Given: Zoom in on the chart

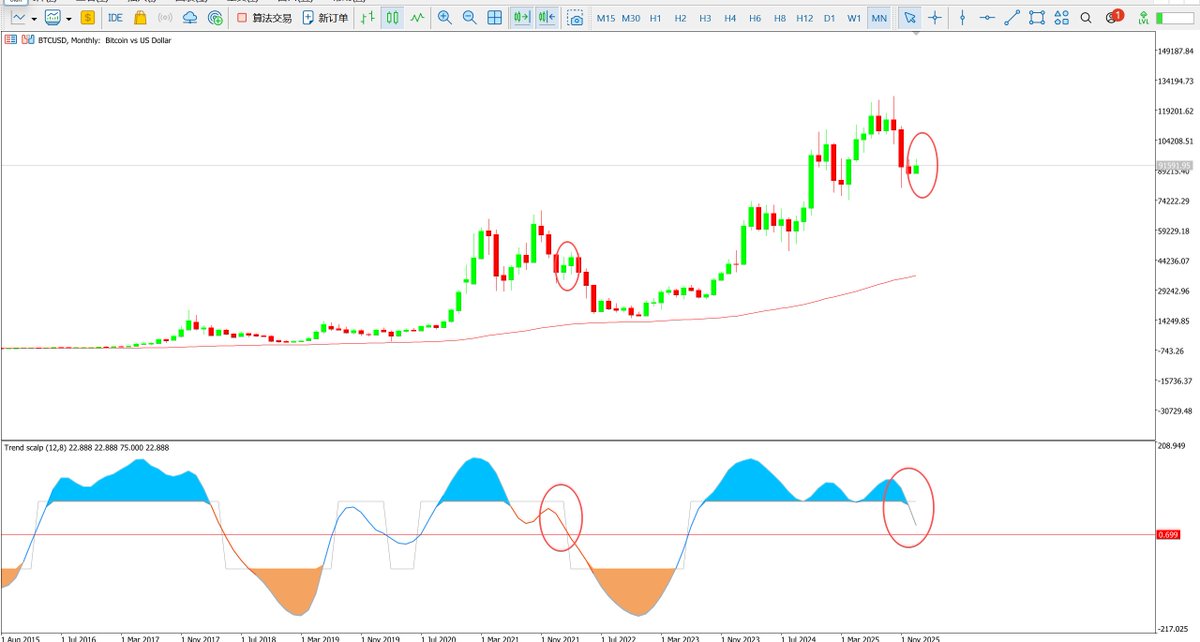Looking at the screenshot, I should pos(443,17).
